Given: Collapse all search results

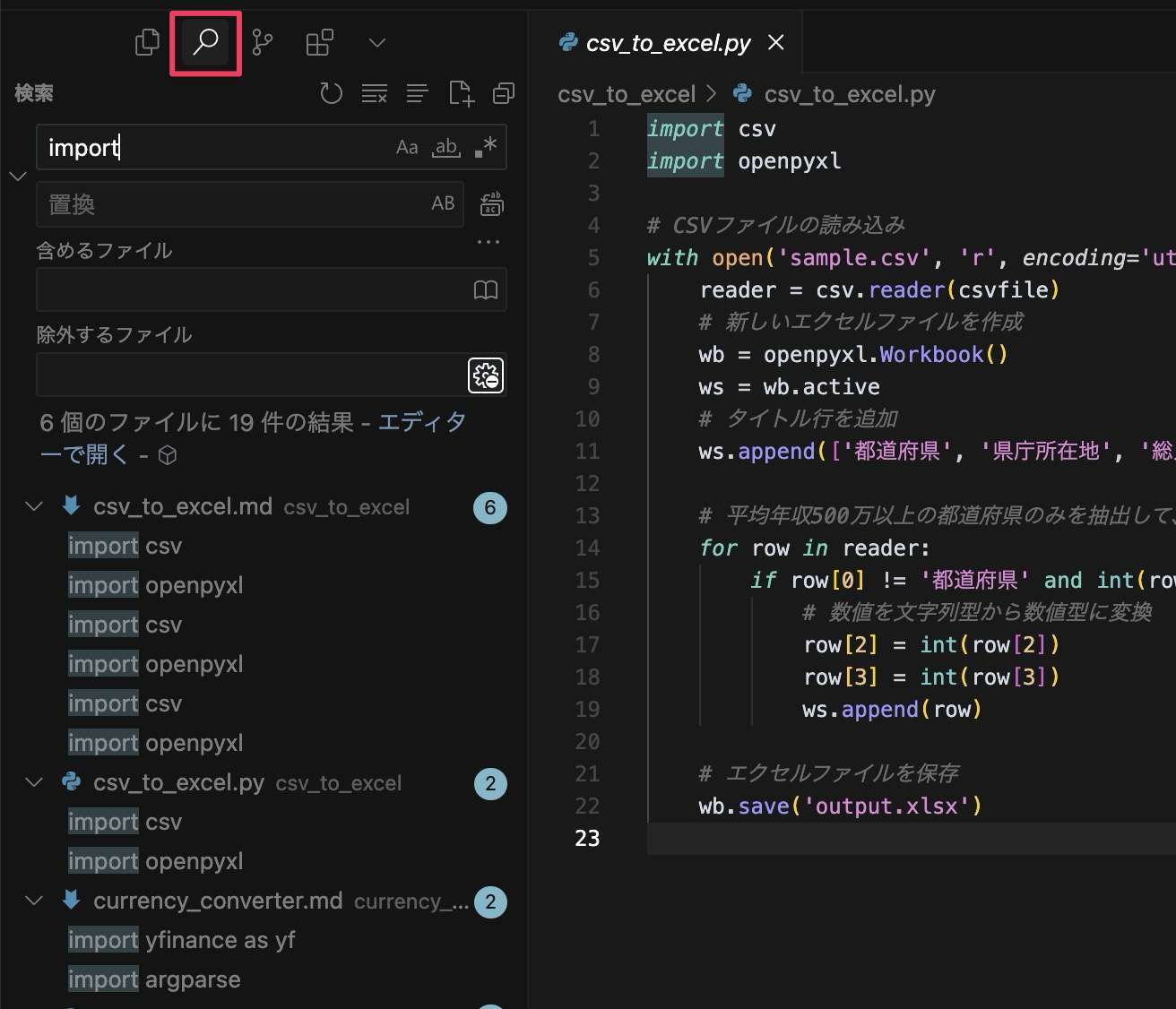Looking at the screenshot, I should (504, 93).
